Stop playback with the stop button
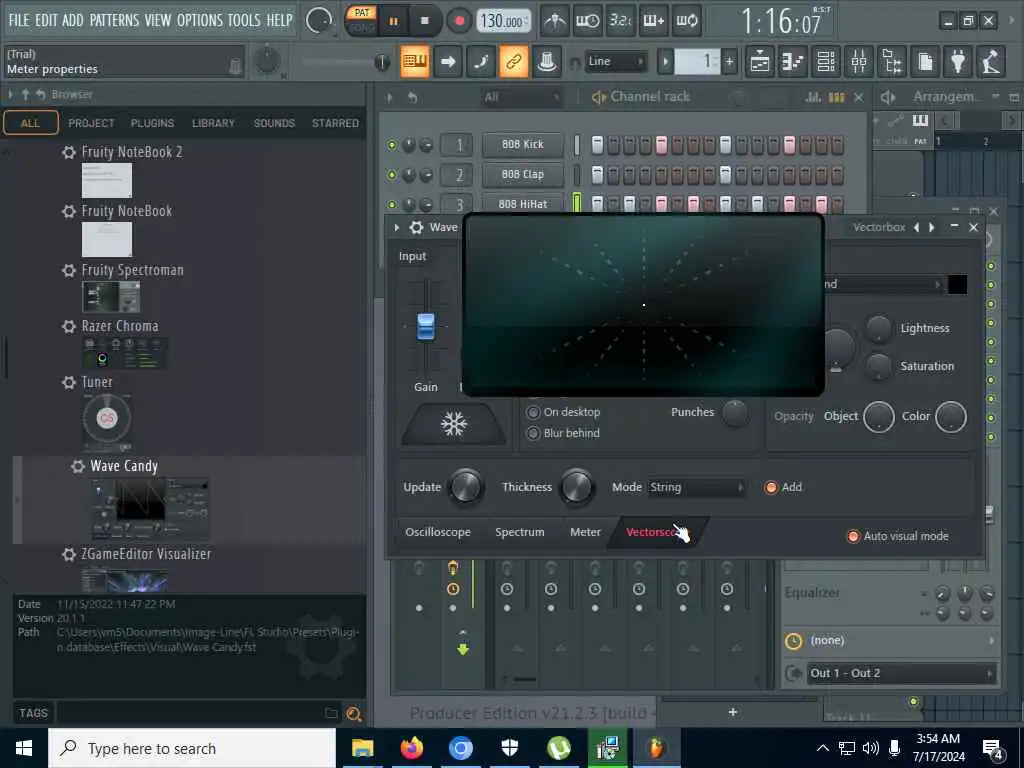The height and width of the screenshot is (768, 1024). pos(424,22)
